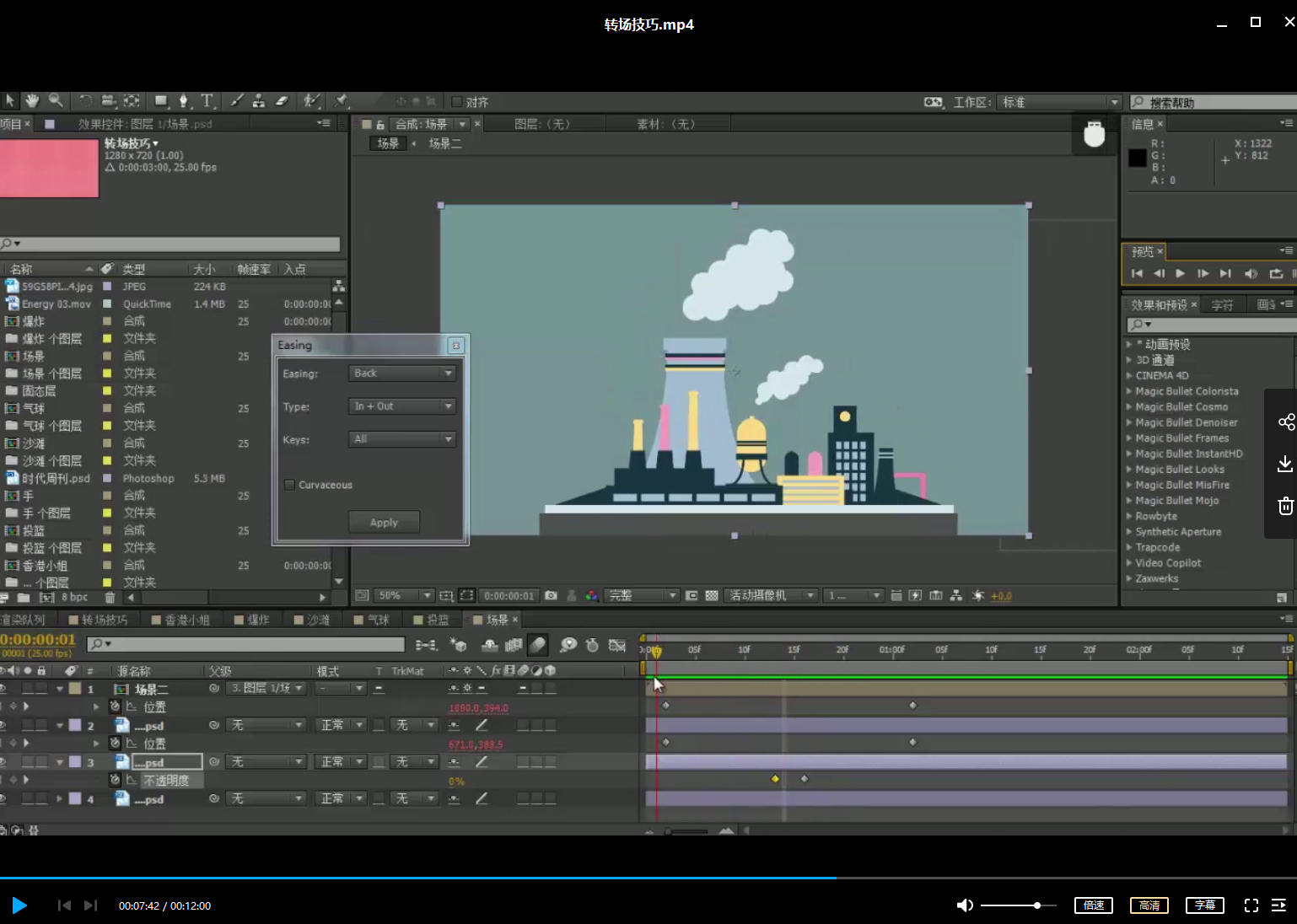Open the Easing type dropdown showing Back
Screen dimensions: 1297x924
pos(402,373)
